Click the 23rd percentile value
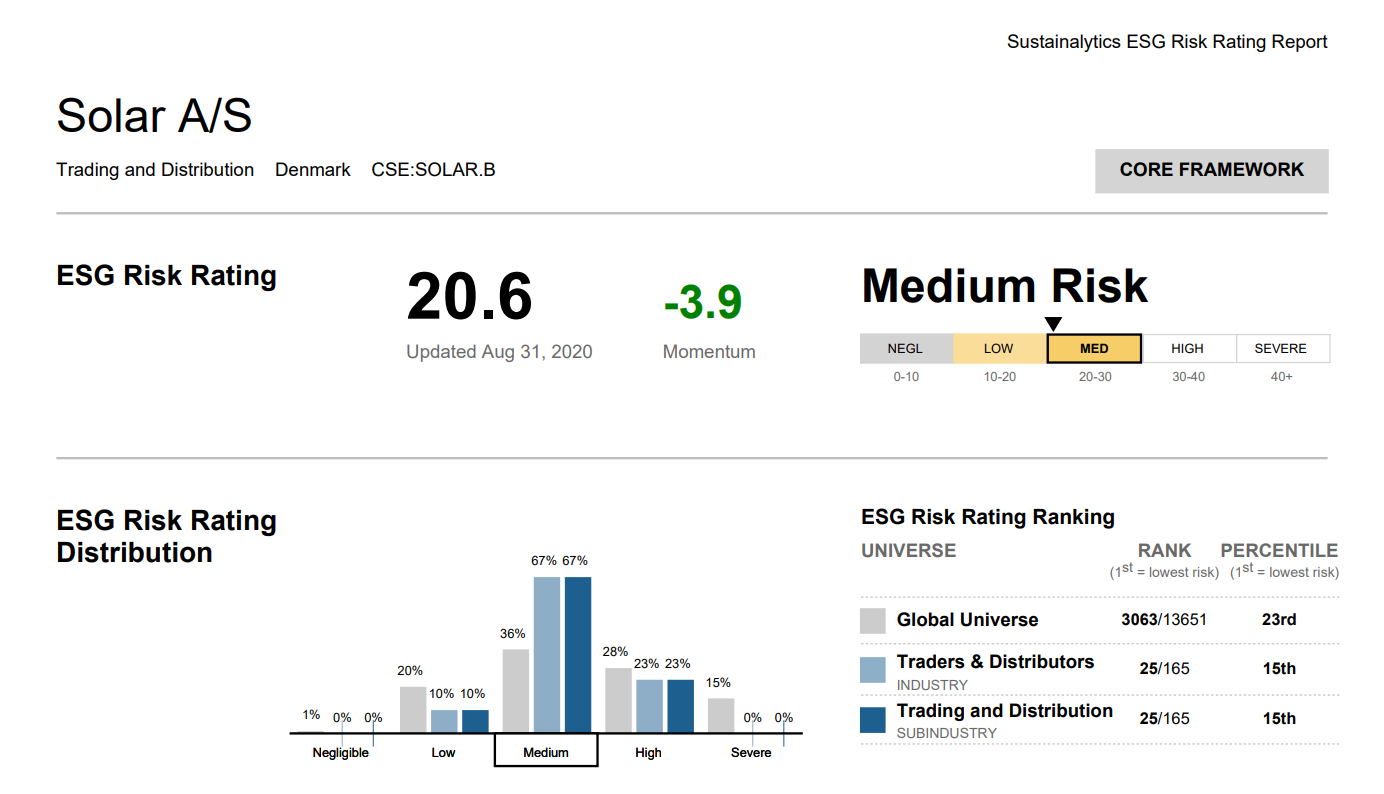Screen dimensions: 1384x794 1279,620
